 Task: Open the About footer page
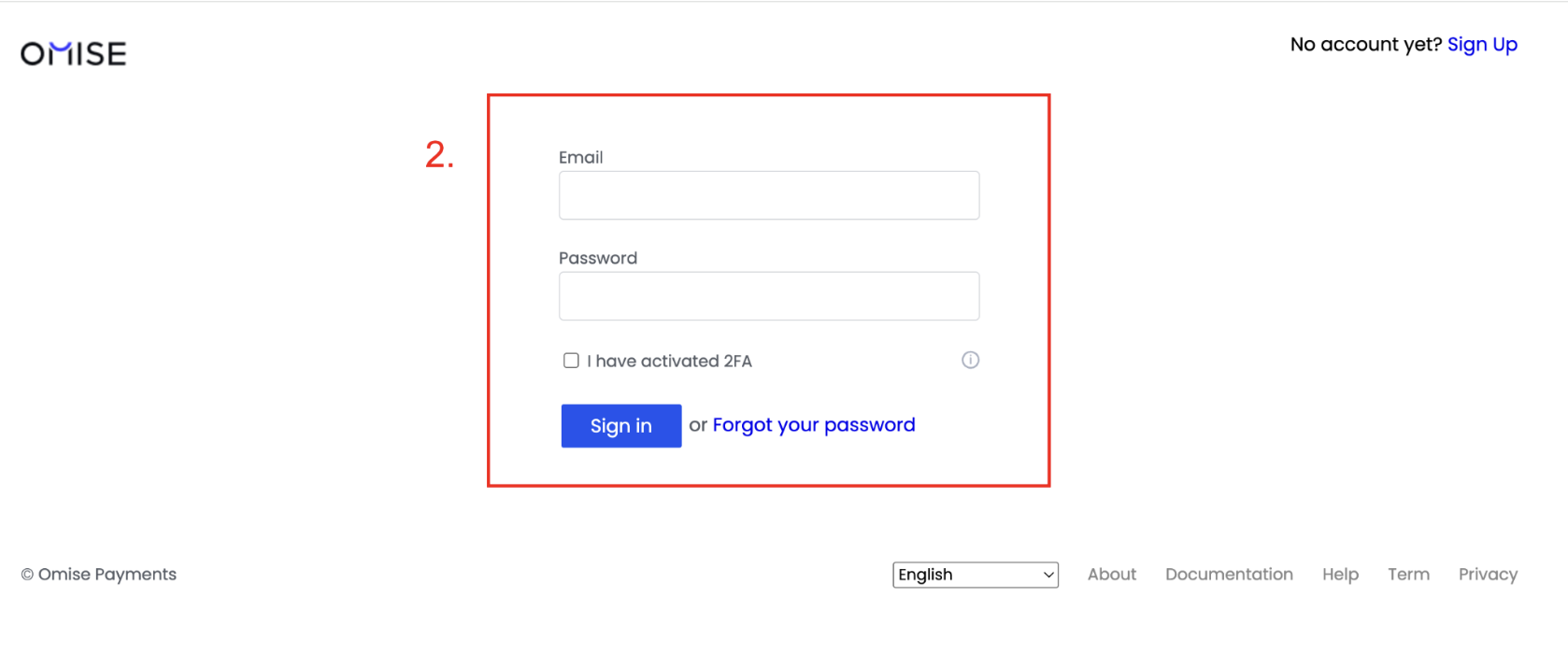click(x=1111, y=575)
